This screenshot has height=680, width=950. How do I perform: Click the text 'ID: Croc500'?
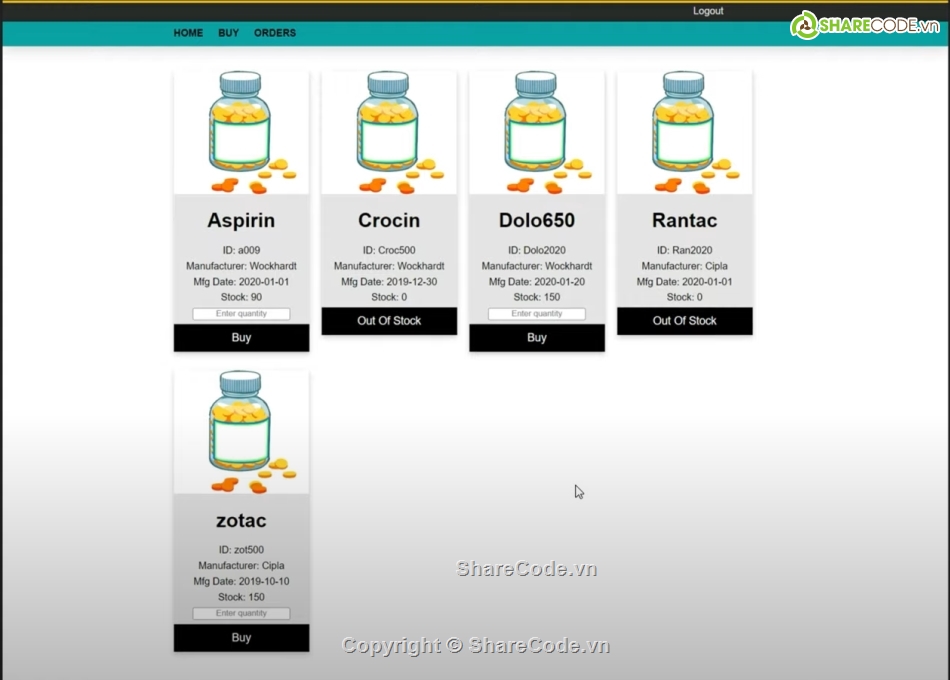(389, 250)
